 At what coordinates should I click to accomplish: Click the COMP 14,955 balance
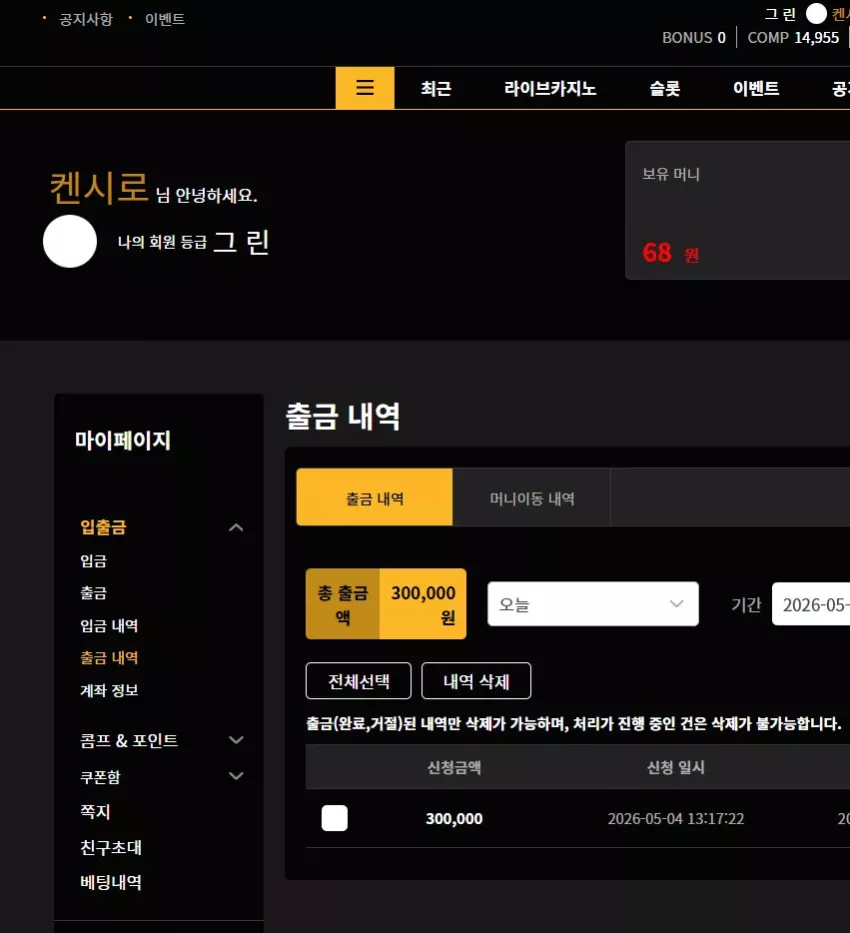pos(793,37)
